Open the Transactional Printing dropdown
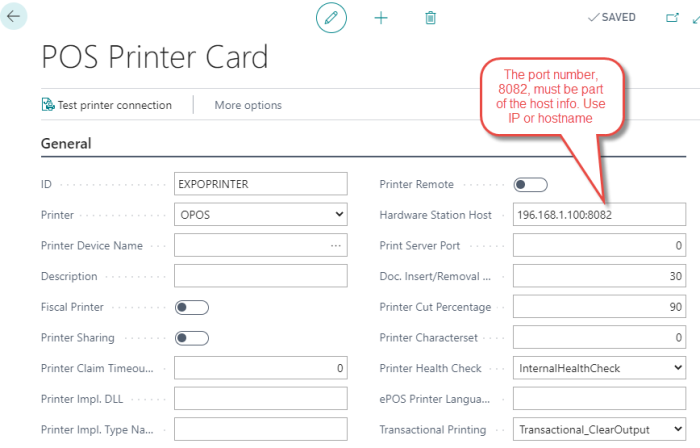The image size is (700, 448). (x=599, y=430)
